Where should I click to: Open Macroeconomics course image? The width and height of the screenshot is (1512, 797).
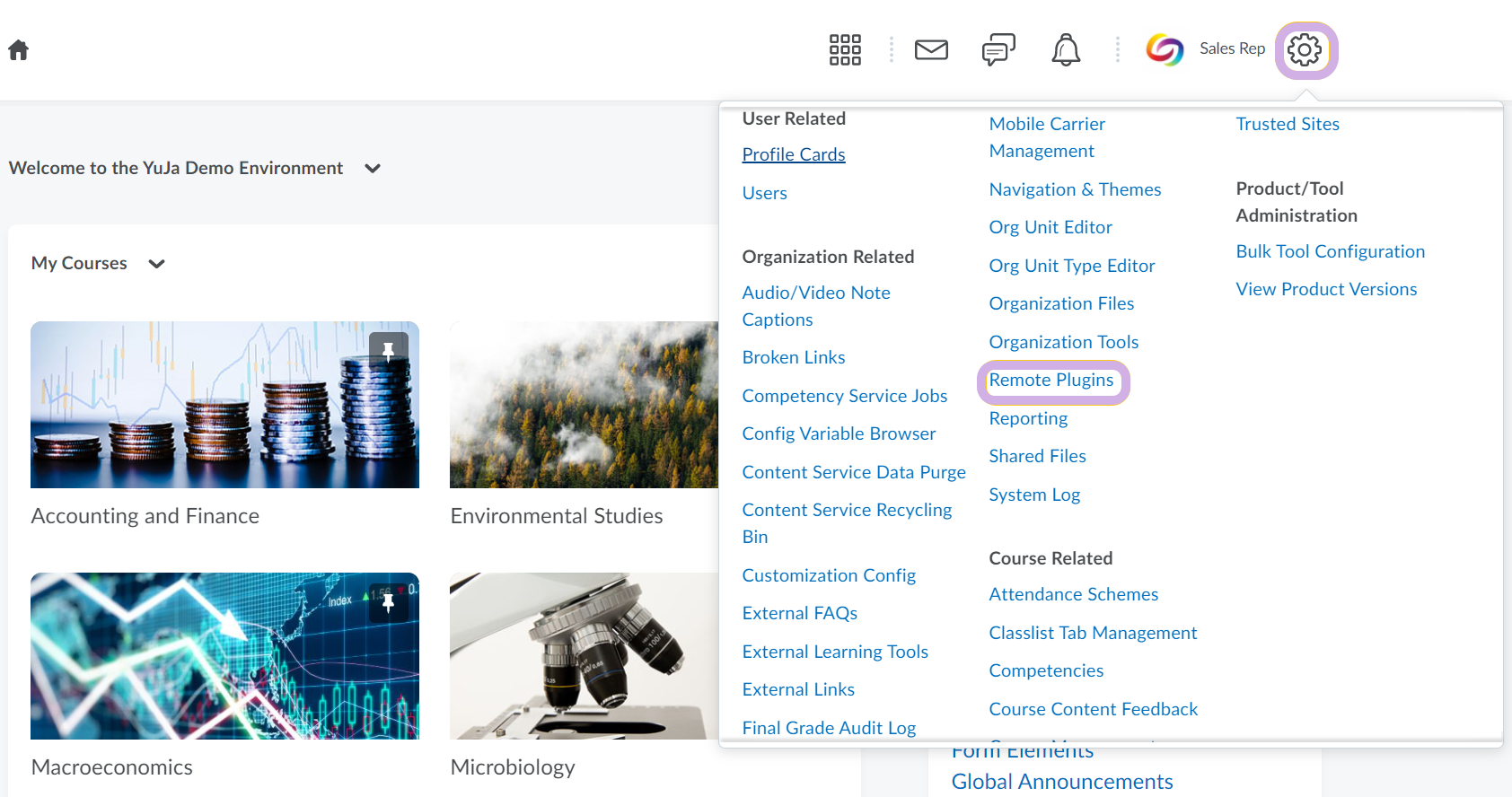224,656
